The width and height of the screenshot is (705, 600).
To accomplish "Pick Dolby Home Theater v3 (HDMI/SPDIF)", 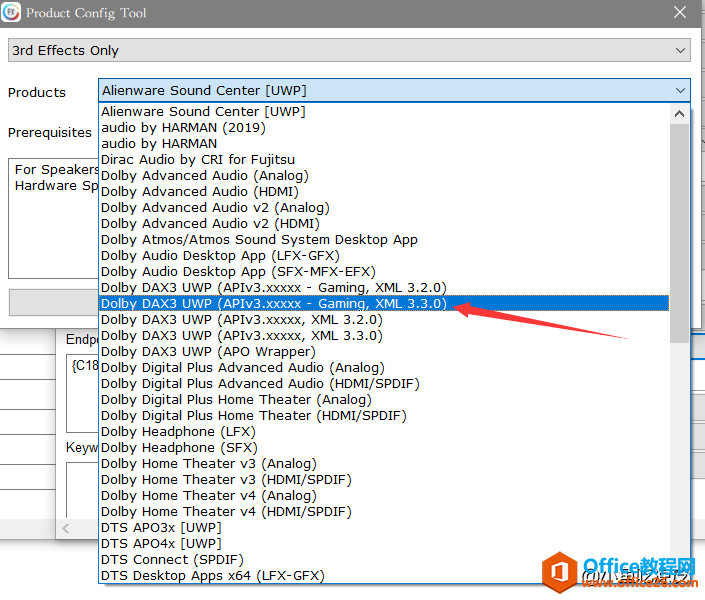I will (x=384, y=480).
